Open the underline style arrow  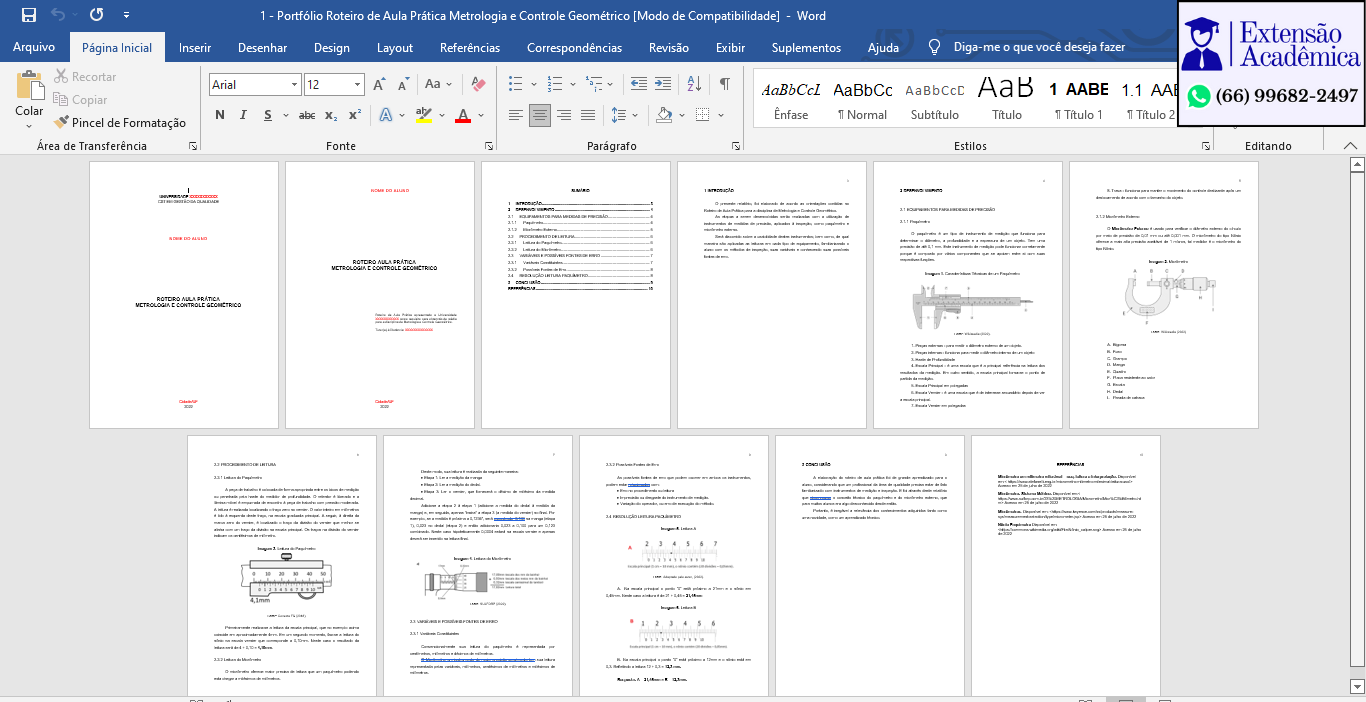[x=287, y=115]
